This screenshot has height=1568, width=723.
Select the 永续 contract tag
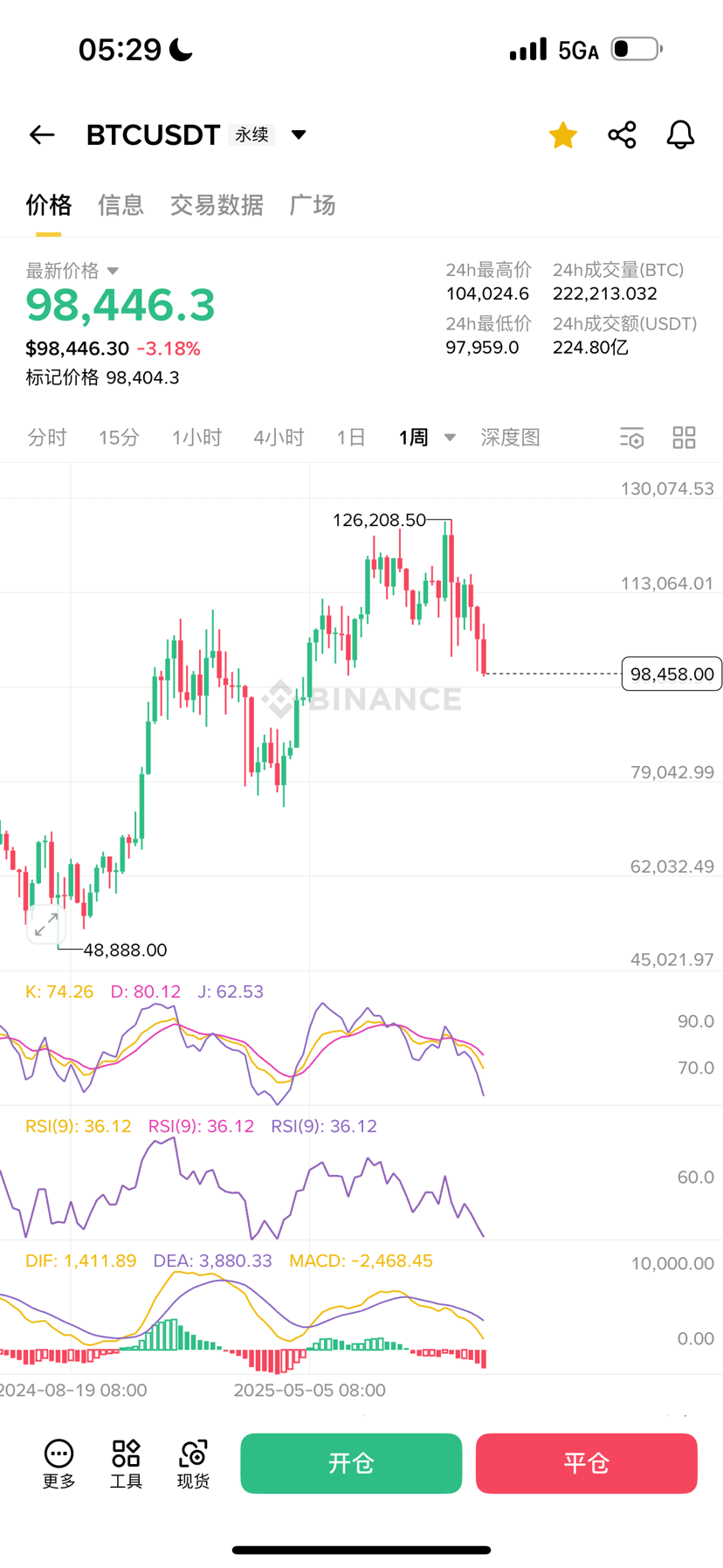251,135
